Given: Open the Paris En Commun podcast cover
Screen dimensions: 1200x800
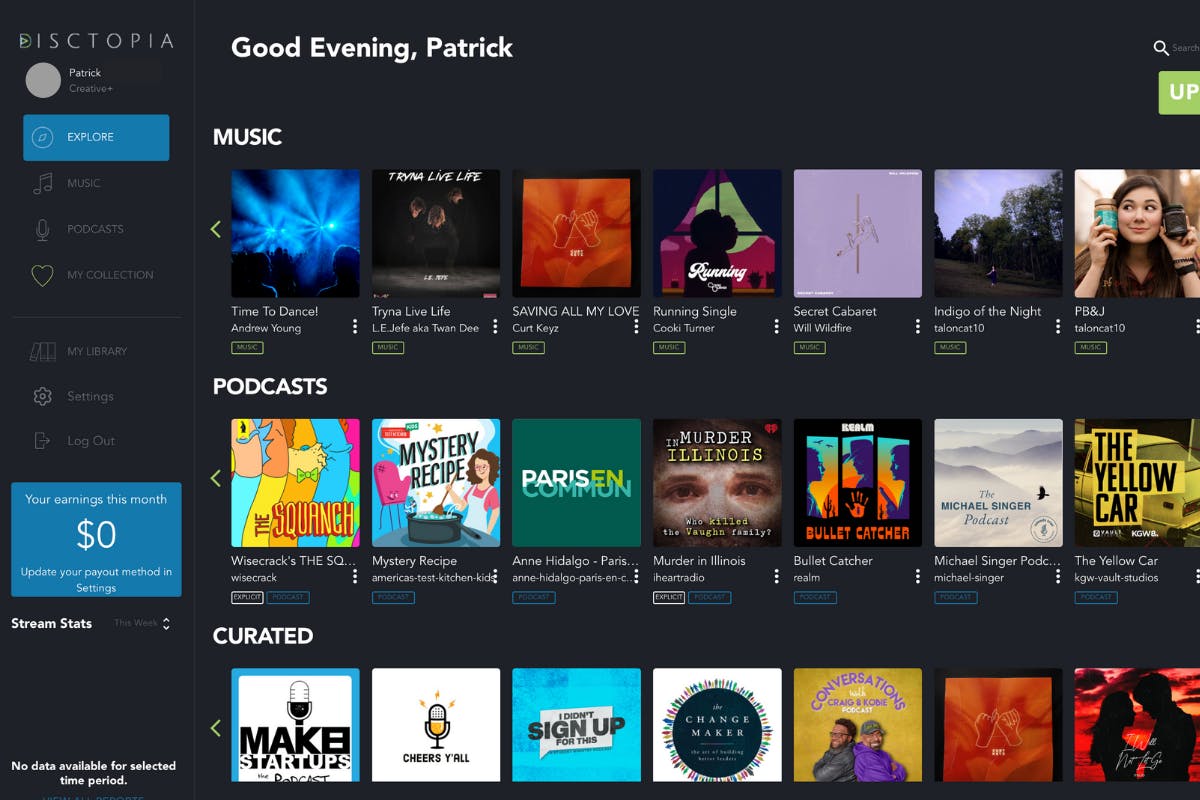Looking at the screenshot, I should [x=576, y=483].
